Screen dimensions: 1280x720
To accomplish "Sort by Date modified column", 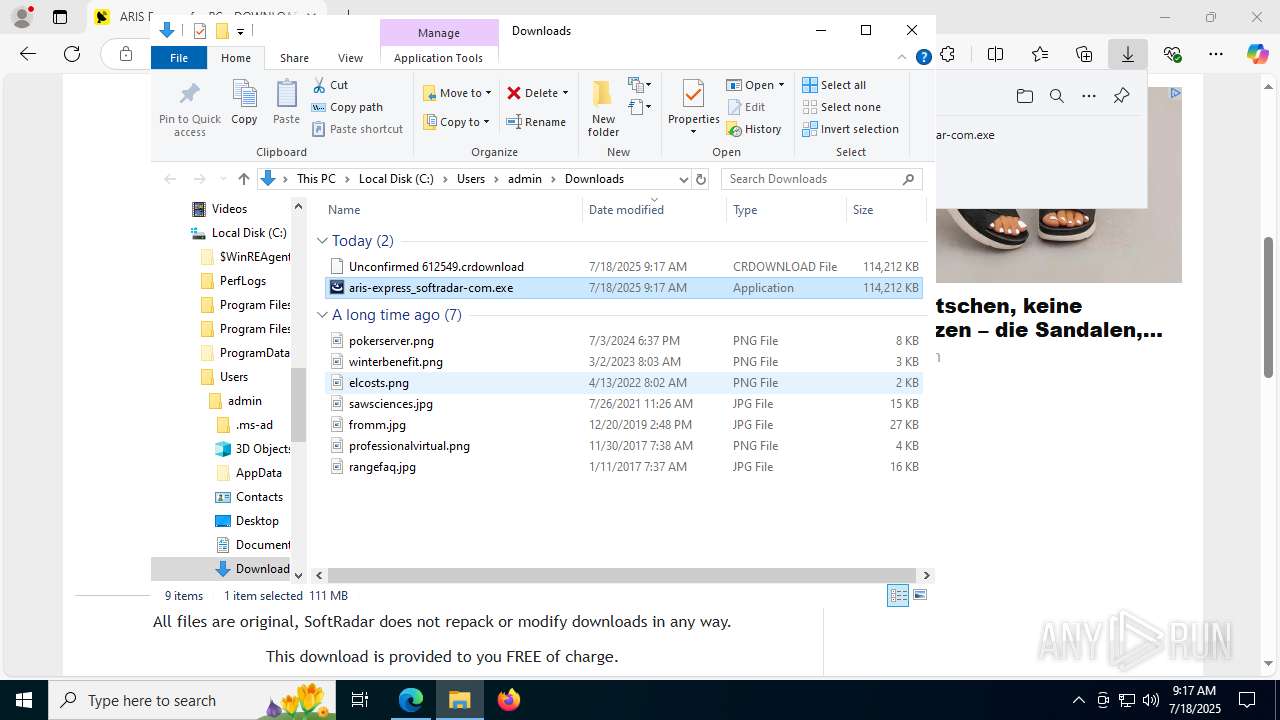I will click(x=626, y=210).
